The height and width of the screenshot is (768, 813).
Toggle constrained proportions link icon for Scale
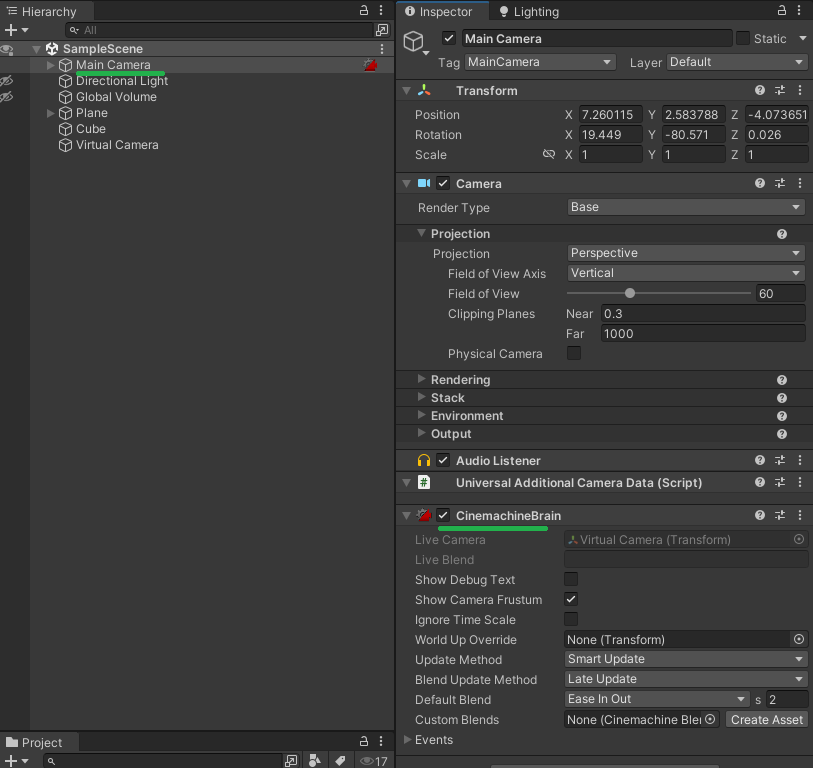(x=549, y=154)
